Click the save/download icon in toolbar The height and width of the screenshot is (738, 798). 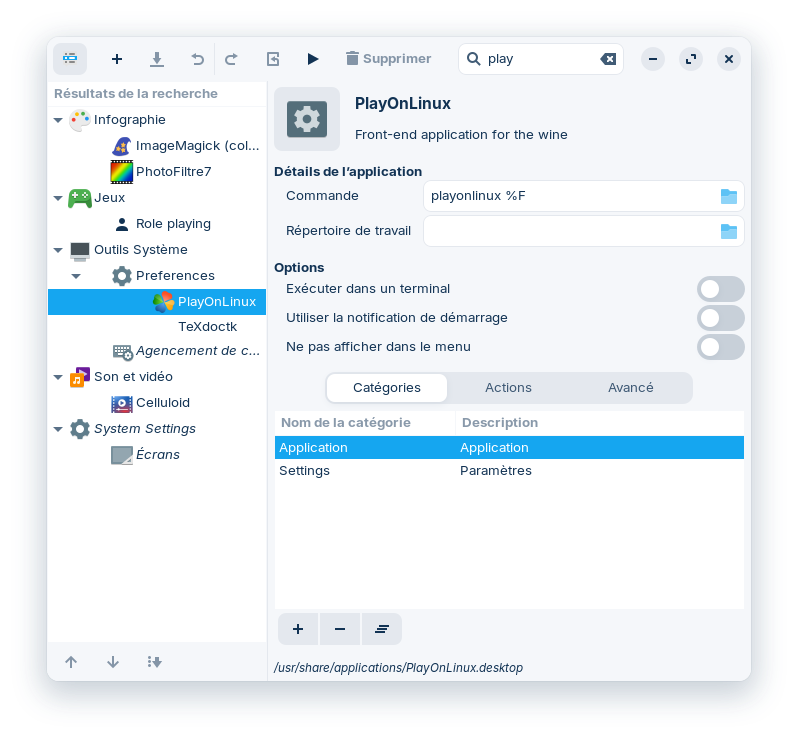point(157,59)
